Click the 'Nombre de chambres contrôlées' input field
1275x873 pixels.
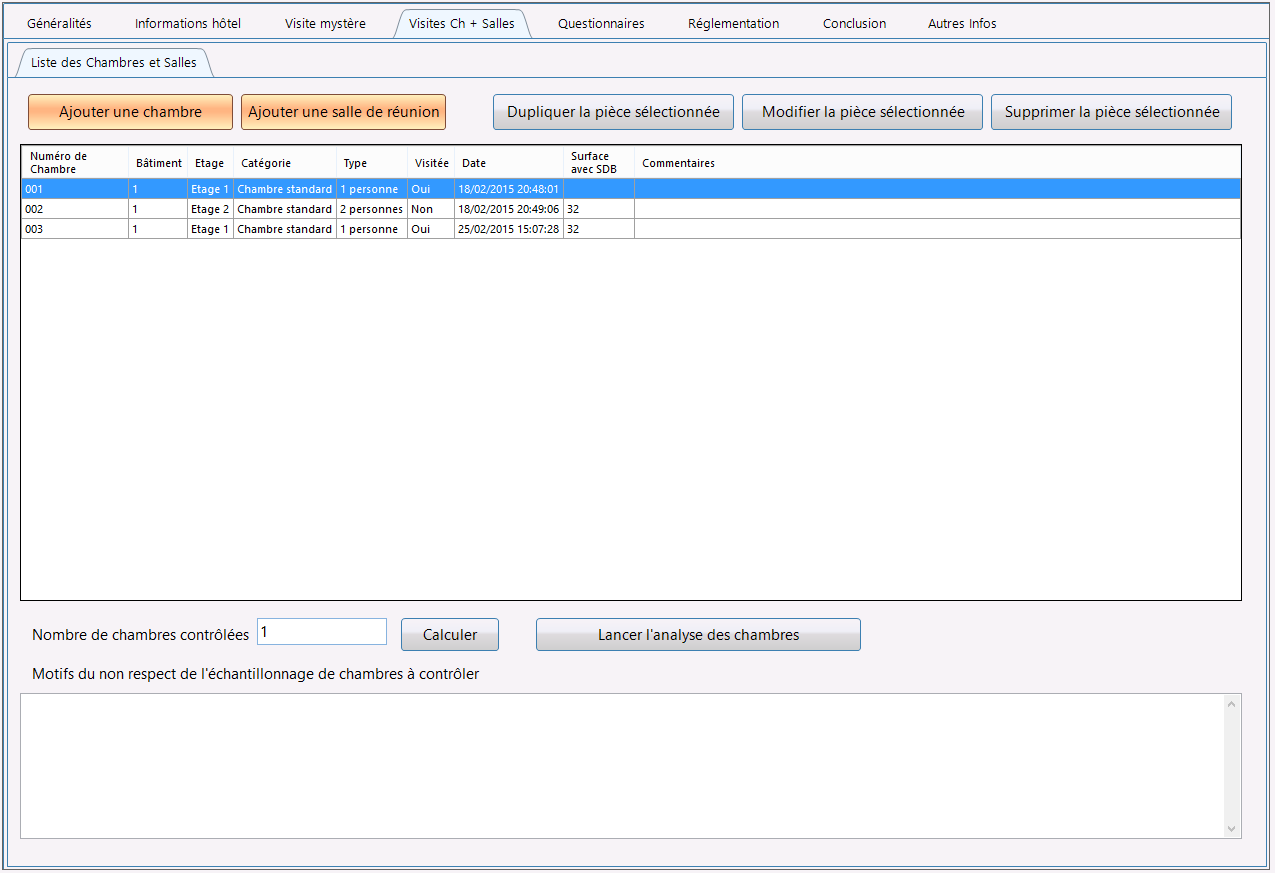pos(321,632)
